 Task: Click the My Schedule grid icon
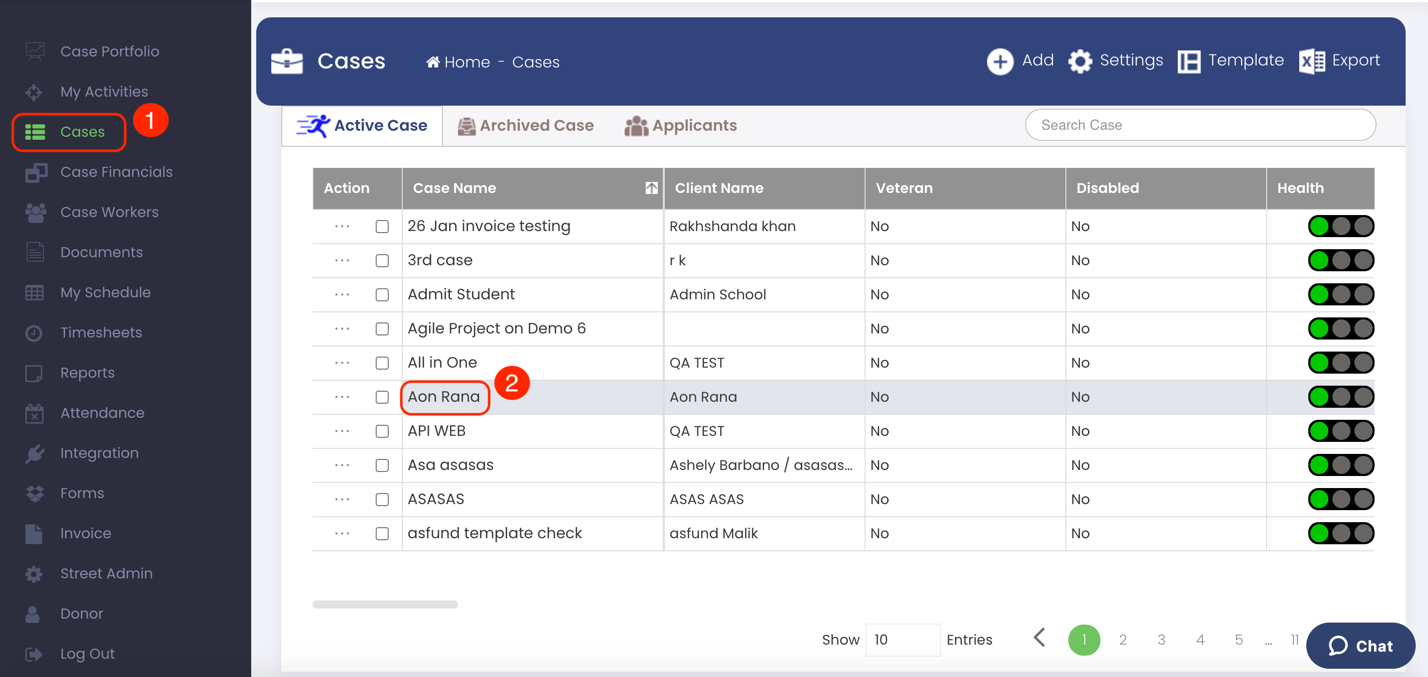35,292
